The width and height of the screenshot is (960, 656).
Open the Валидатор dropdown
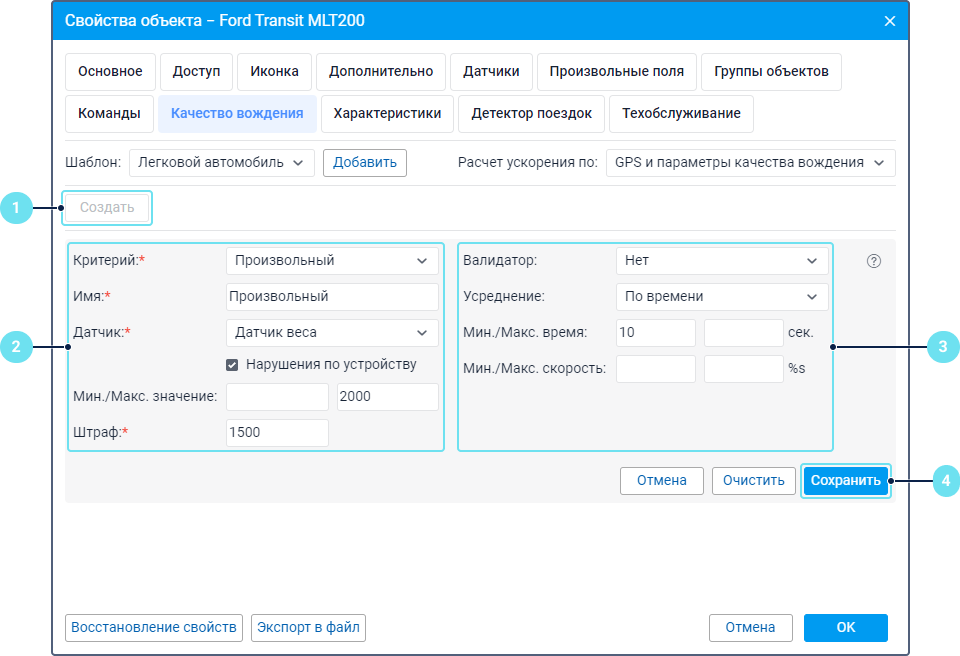(722, 261)
